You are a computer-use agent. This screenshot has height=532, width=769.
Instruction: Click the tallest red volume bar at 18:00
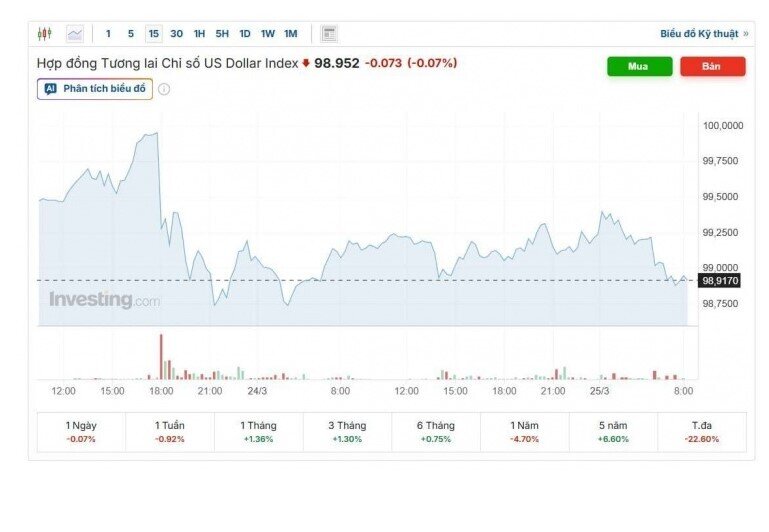point(161,356)
